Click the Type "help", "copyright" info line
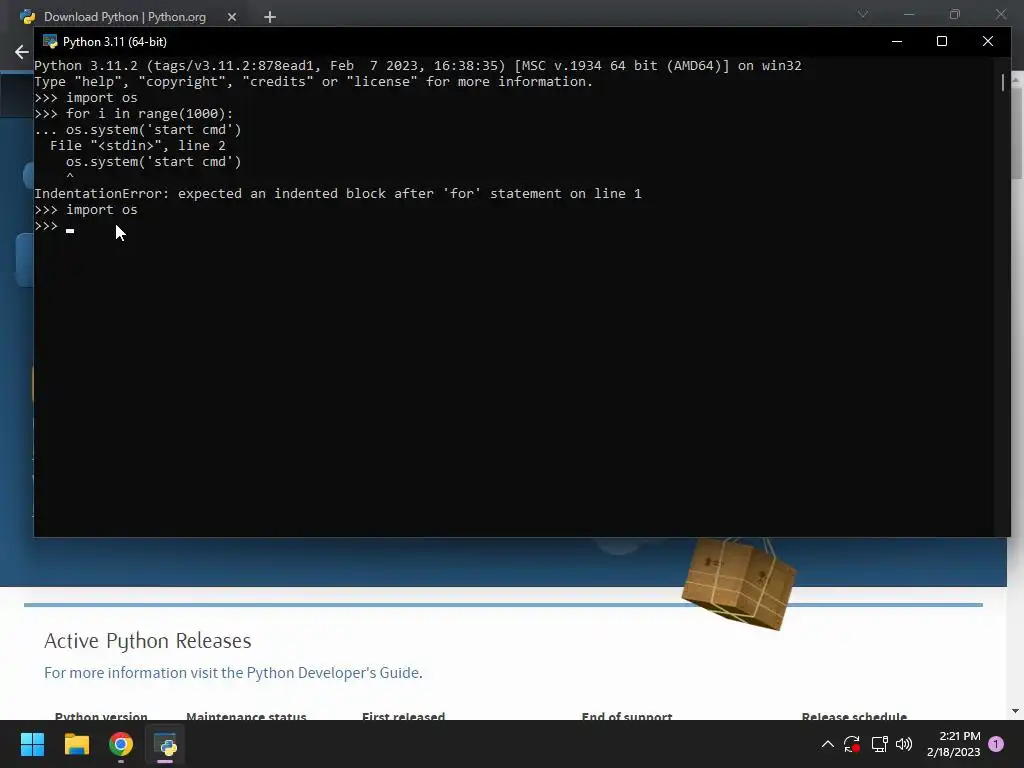Image resolution: width=1024 pixels, height=768 pixels. [x=313, y=82]
